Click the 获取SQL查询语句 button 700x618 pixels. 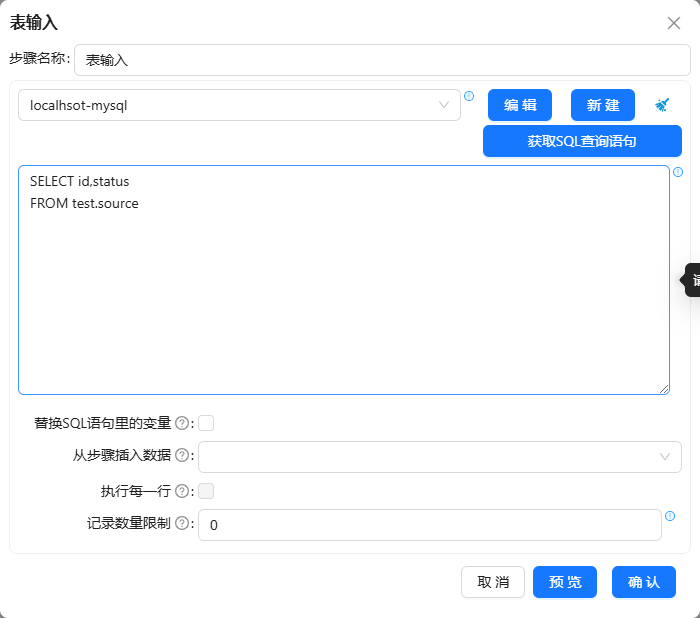pyautogui.click(x=582, y=141)
